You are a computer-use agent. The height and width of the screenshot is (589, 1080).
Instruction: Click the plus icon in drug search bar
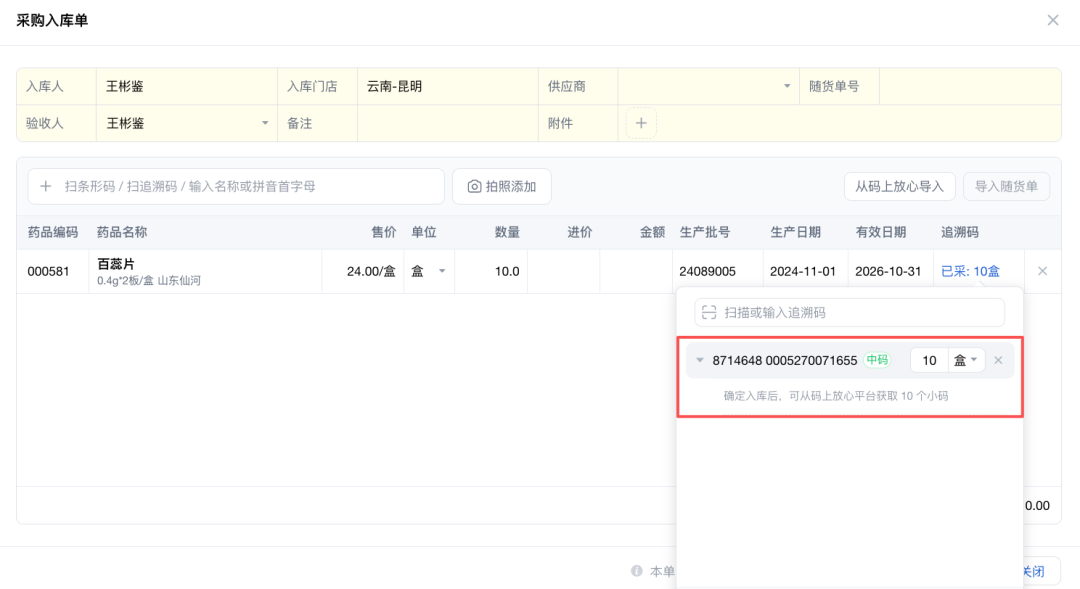(x=46, y=186)
